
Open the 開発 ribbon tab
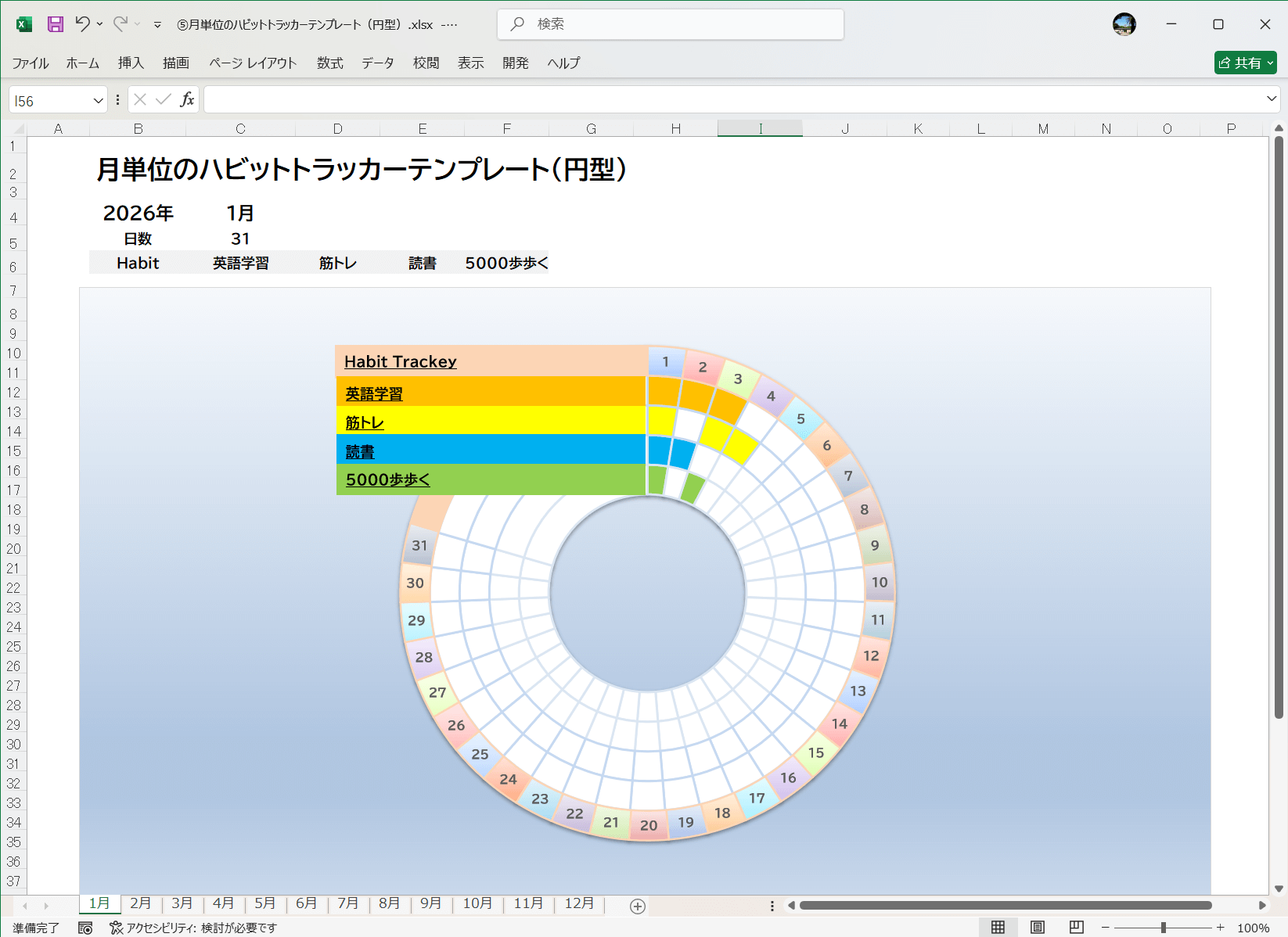click(x=515, y=63)
